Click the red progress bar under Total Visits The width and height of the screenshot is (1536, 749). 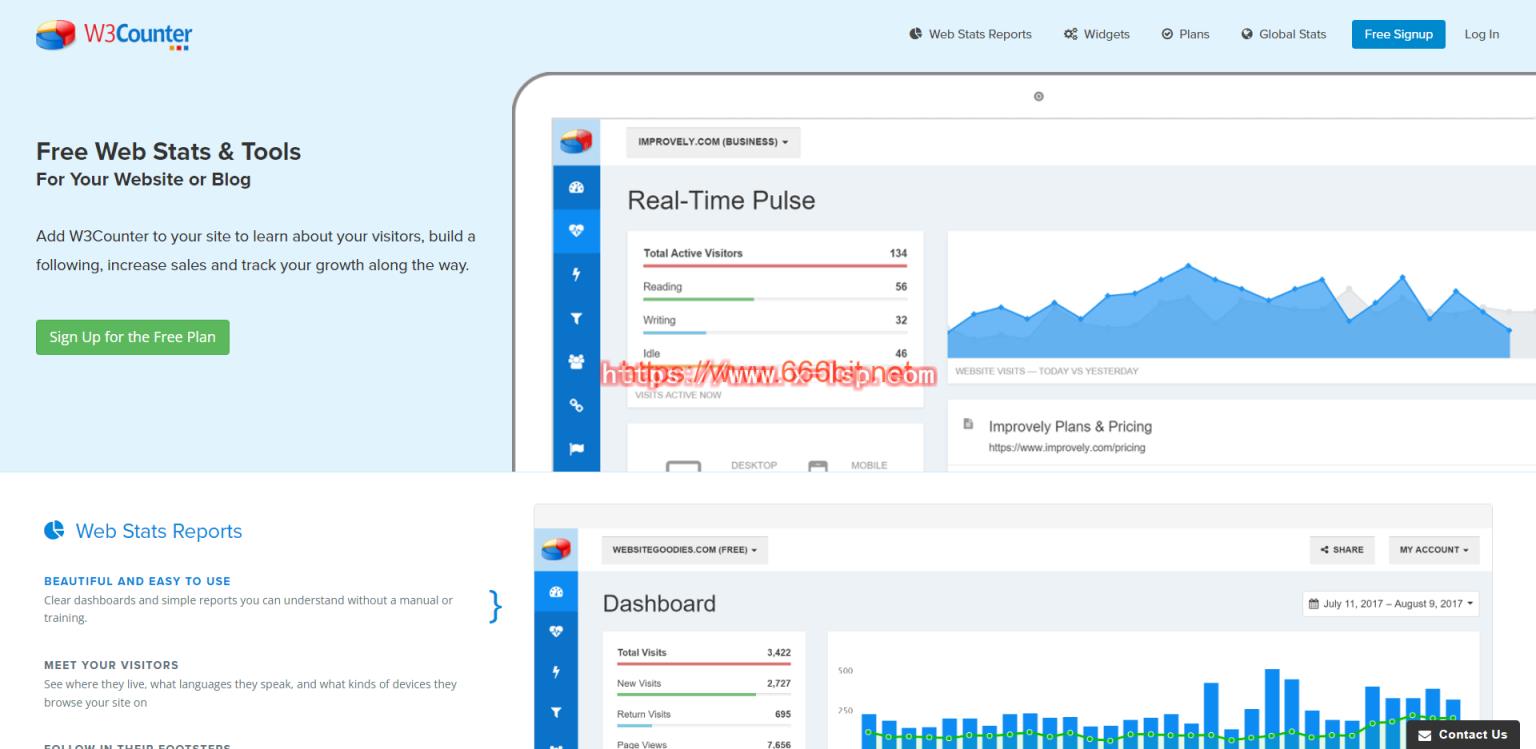click(704, 664)
